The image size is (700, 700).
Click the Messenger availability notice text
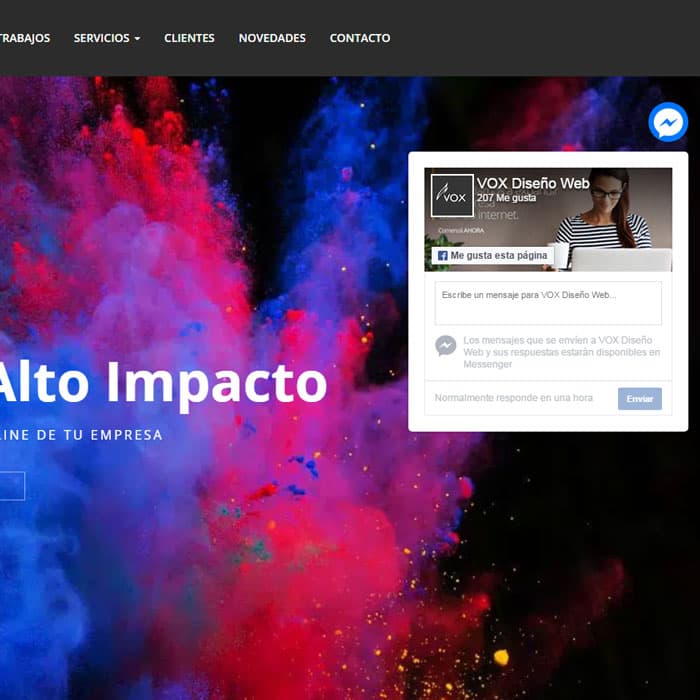(x=561, y=352)
